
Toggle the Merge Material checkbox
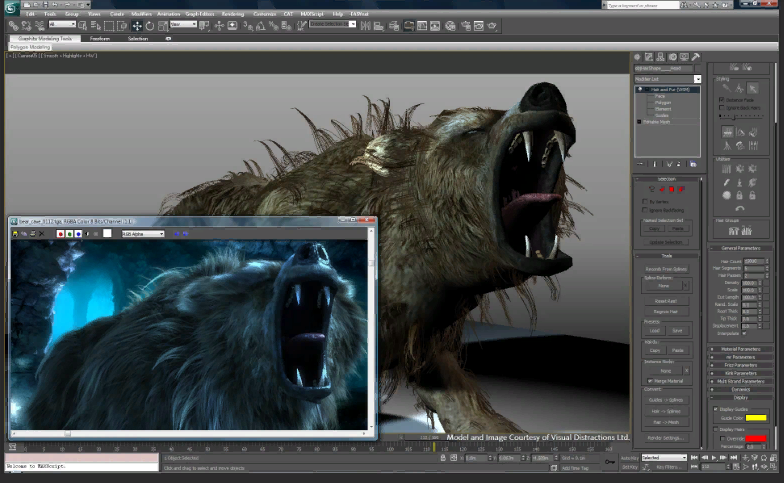point(650,381)
